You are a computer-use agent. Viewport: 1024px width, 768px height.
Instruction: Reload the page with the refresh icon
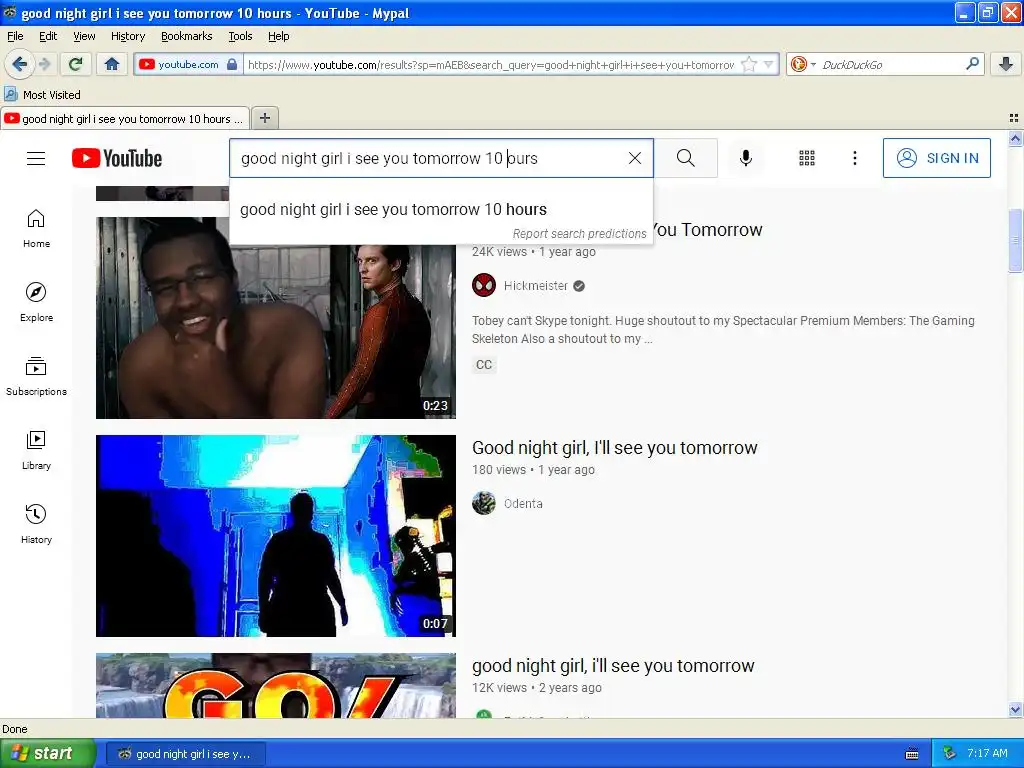(76, 64)
